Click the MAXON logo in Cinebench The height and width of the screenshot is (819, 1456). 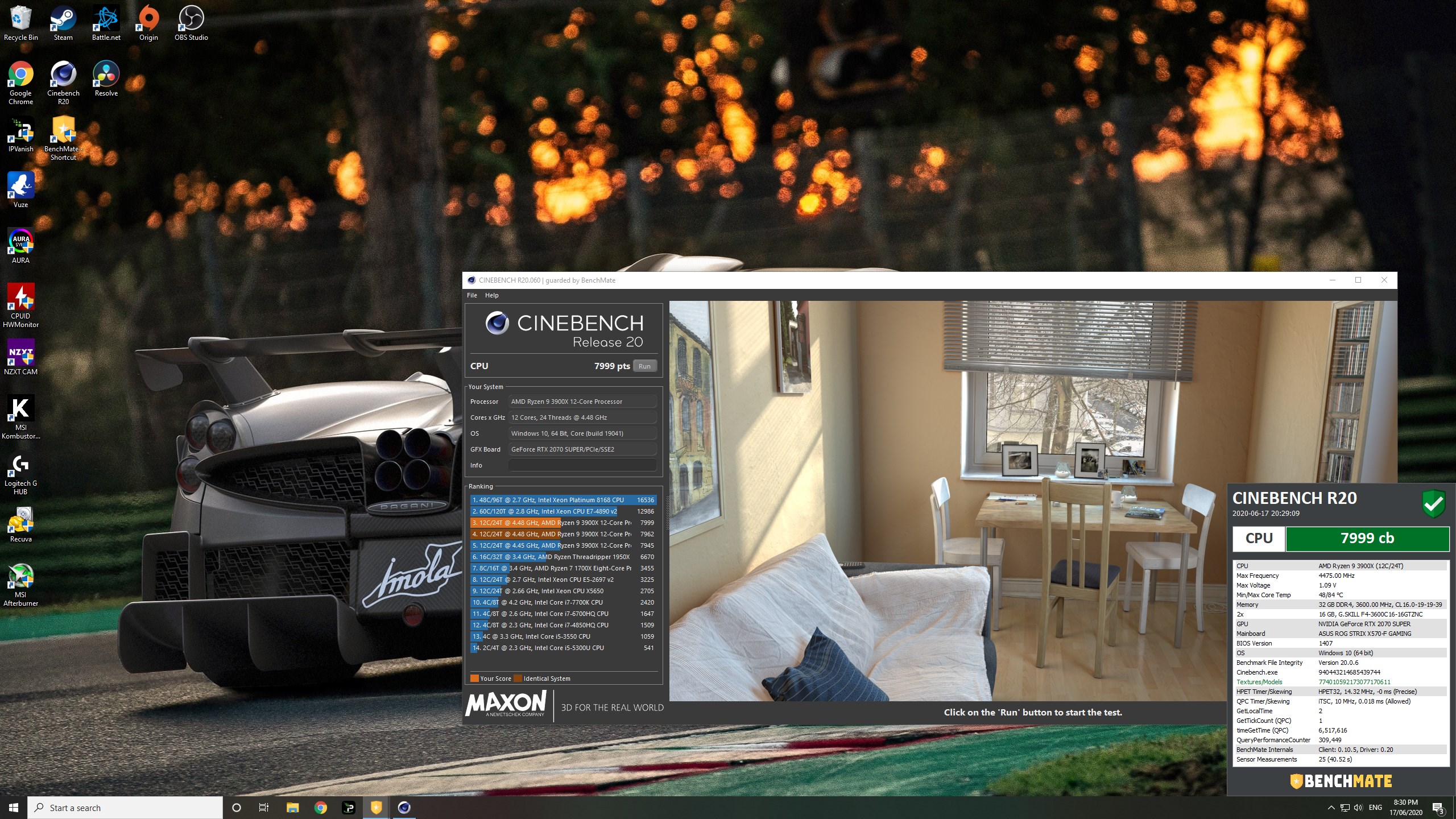click(x=506, y=704)
